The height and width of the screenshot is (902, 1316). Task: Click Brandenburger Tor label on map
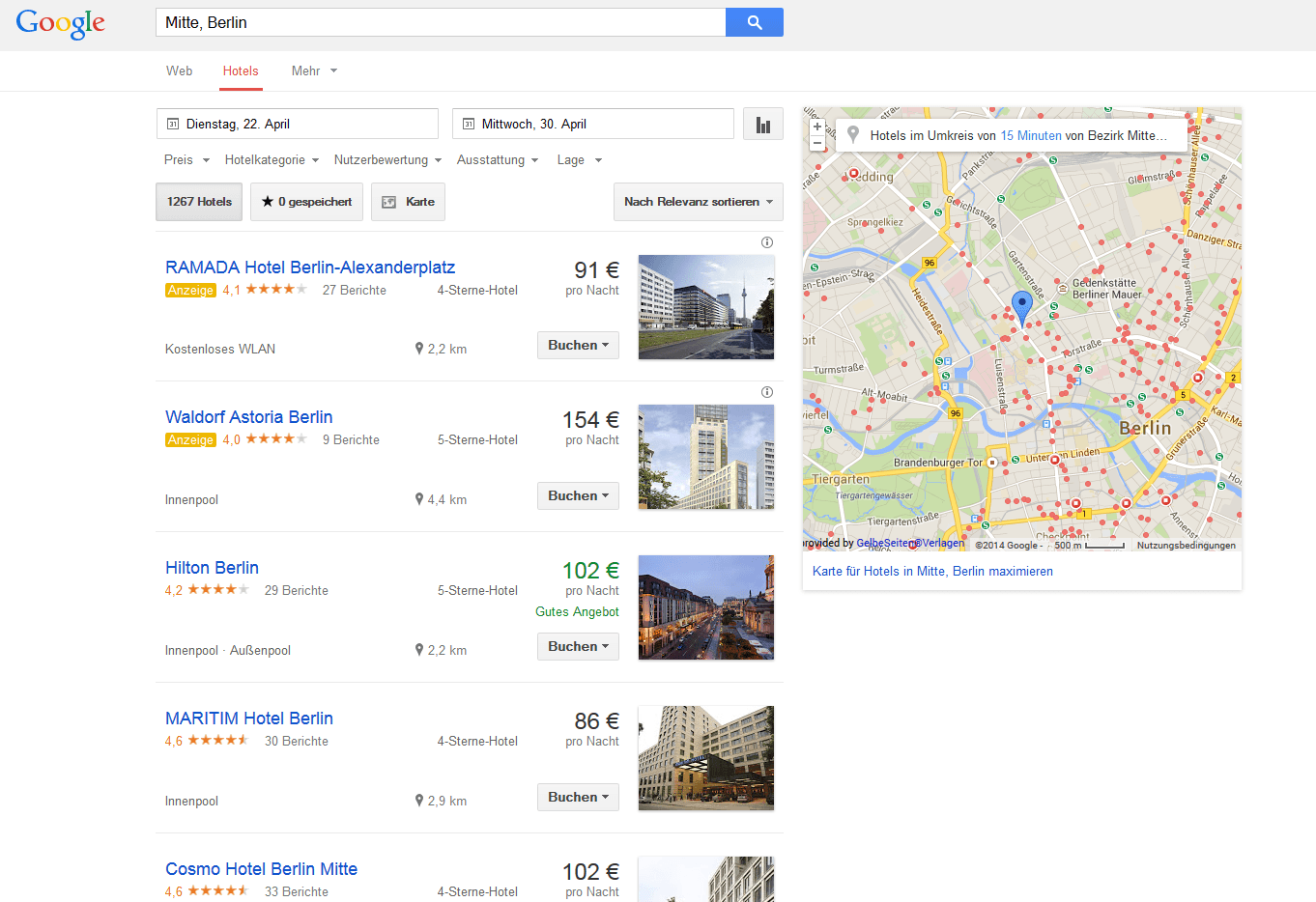click(x=938, y=463)
